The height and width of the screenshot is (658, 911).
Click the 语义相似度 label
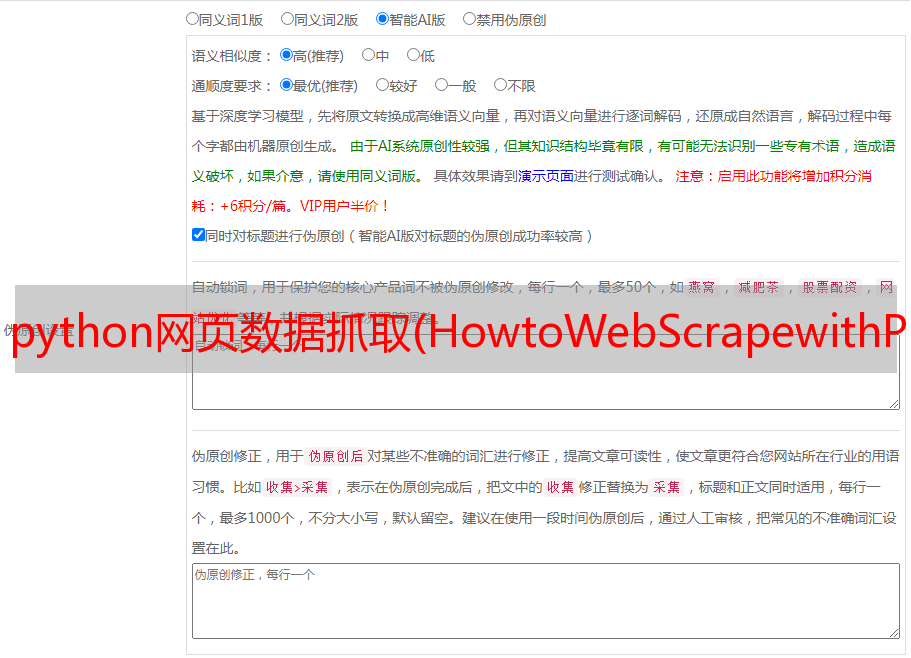tap(231, 56)
